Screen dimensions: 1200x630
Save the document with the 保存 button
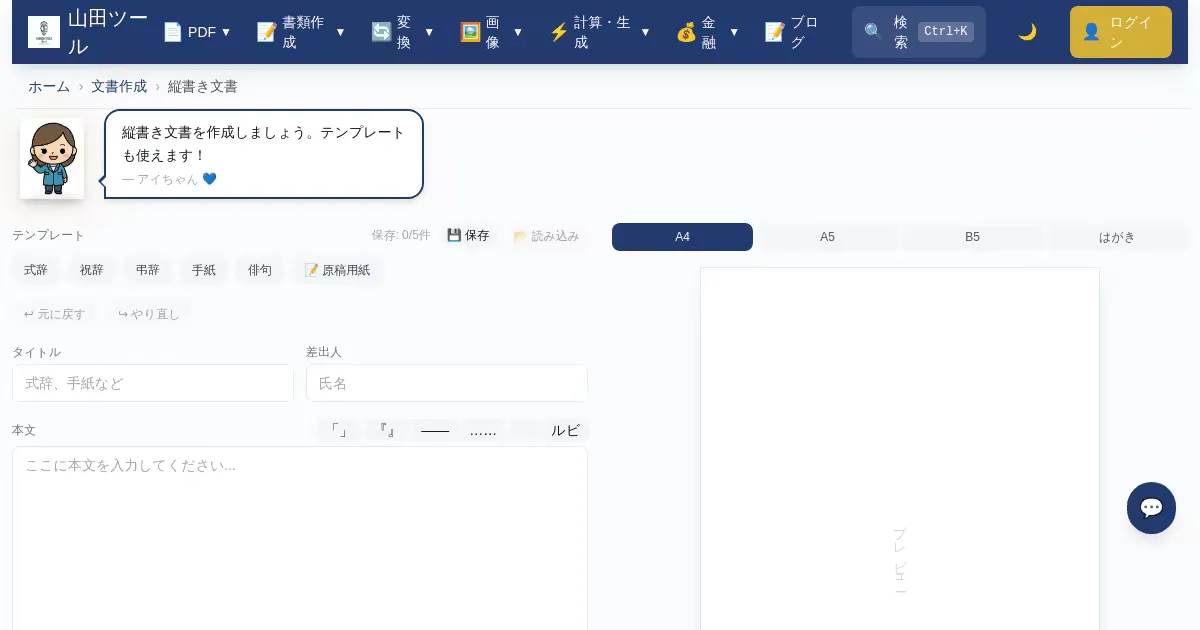[468, 236]
